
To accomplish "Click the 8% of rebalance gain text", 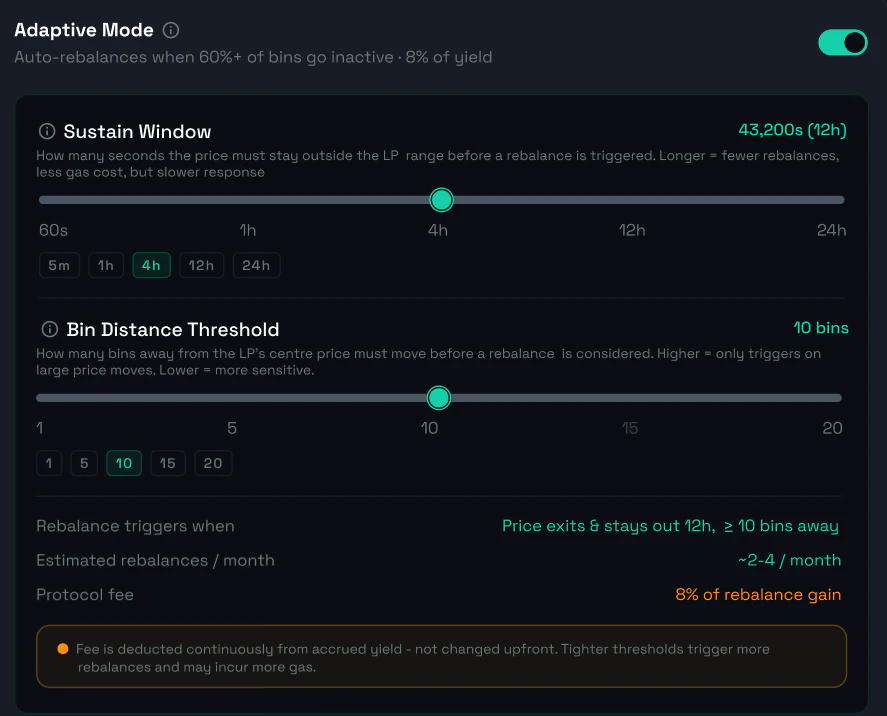I will pyautogui.click(x=757, y=594).
